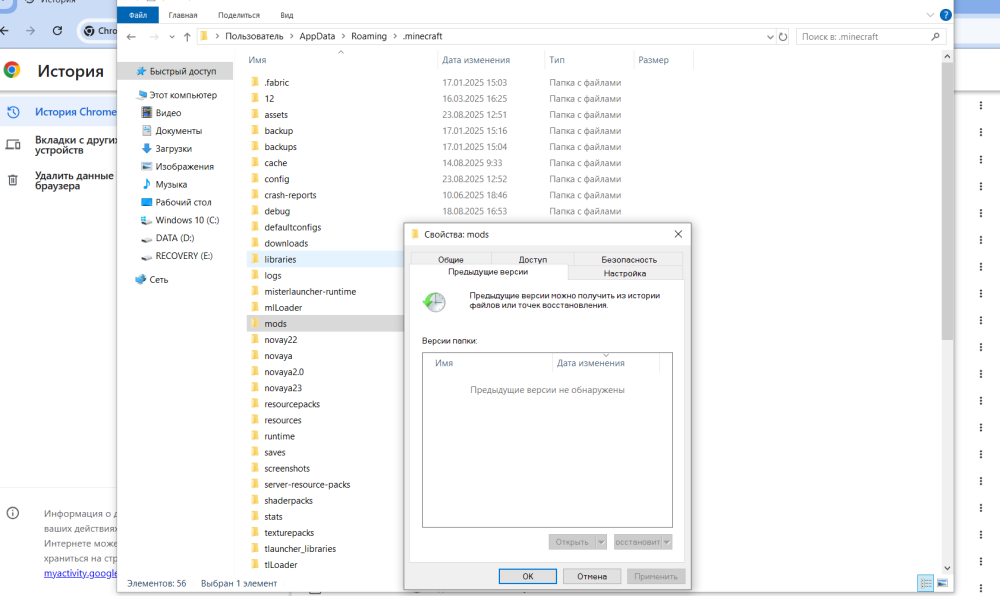Select Network in the navigation pane
The width and height of the screenshot is (1000, 596).
pos(152,280)
